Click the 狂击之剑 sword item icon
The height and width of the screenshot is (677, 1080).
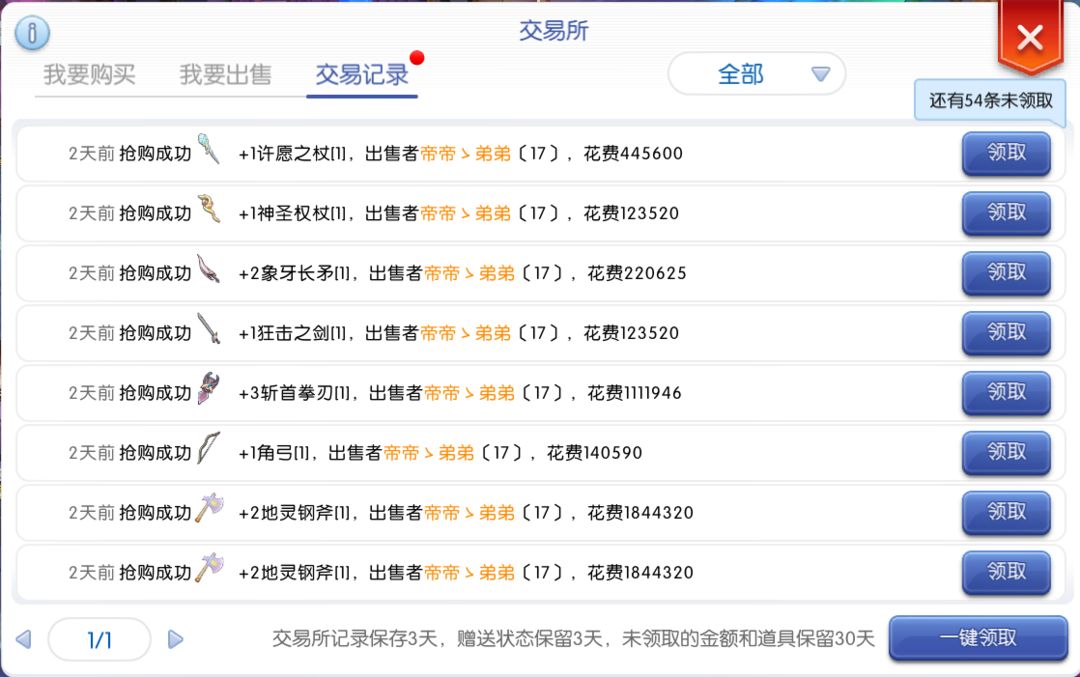click(x=209, y=329)
